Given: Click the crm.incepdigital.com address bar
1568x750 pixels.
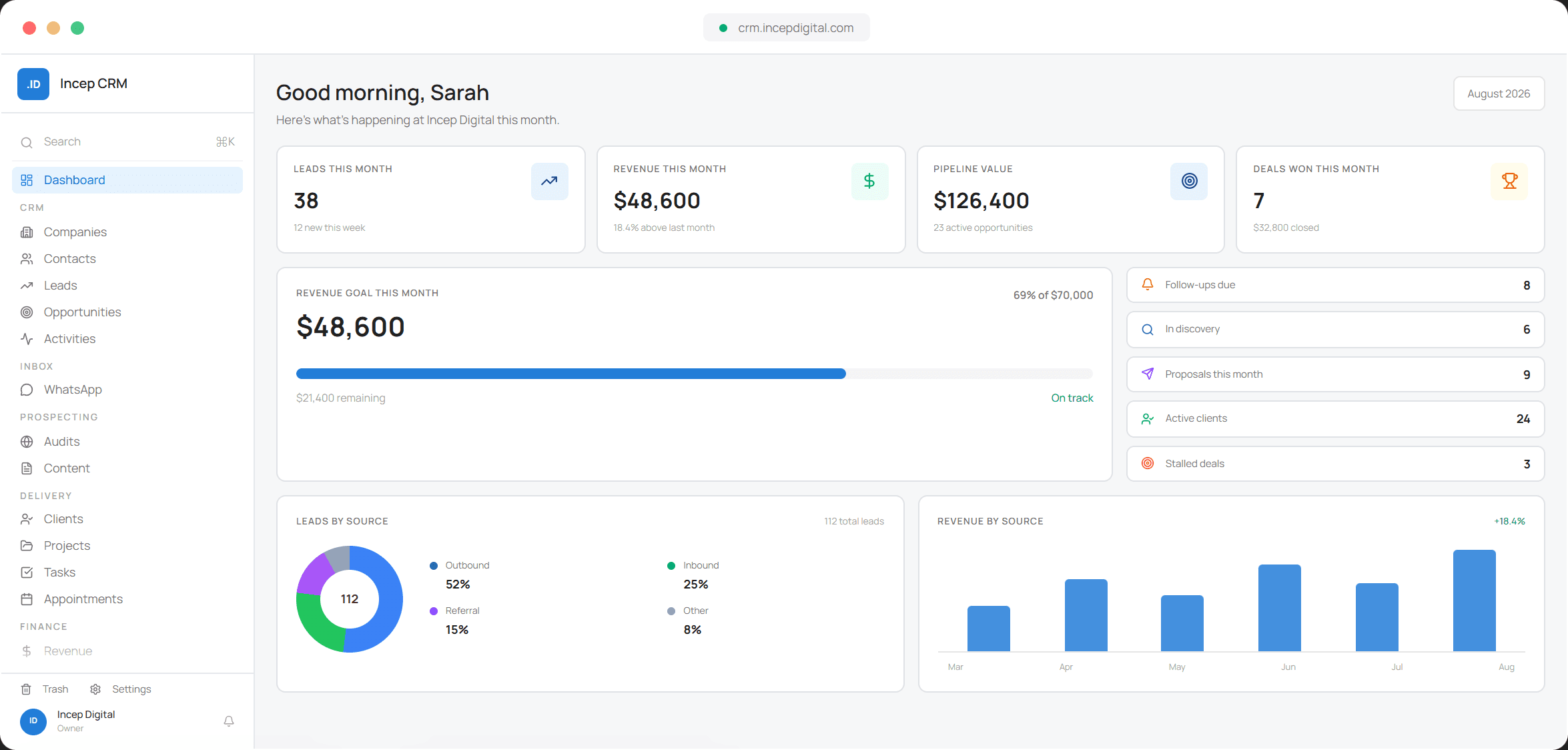Looking at the screenshot, I should (x=787, y=28).
